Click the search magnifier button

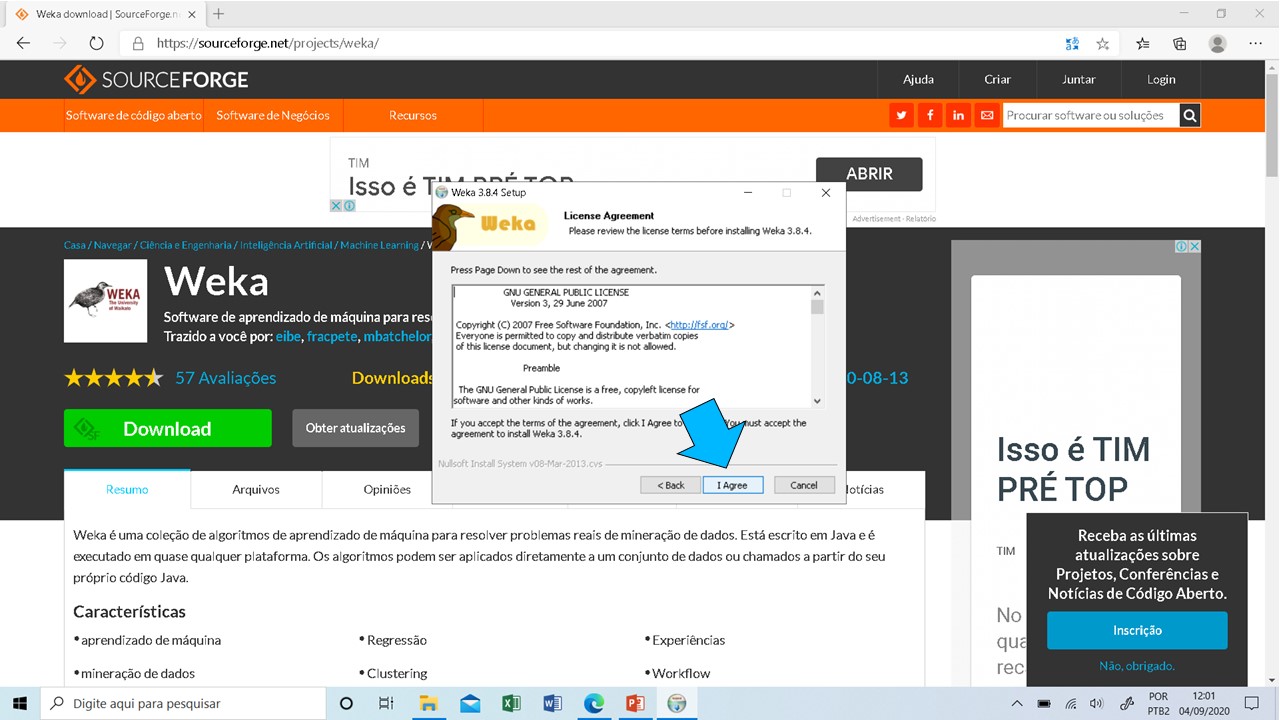[1189, 115]
